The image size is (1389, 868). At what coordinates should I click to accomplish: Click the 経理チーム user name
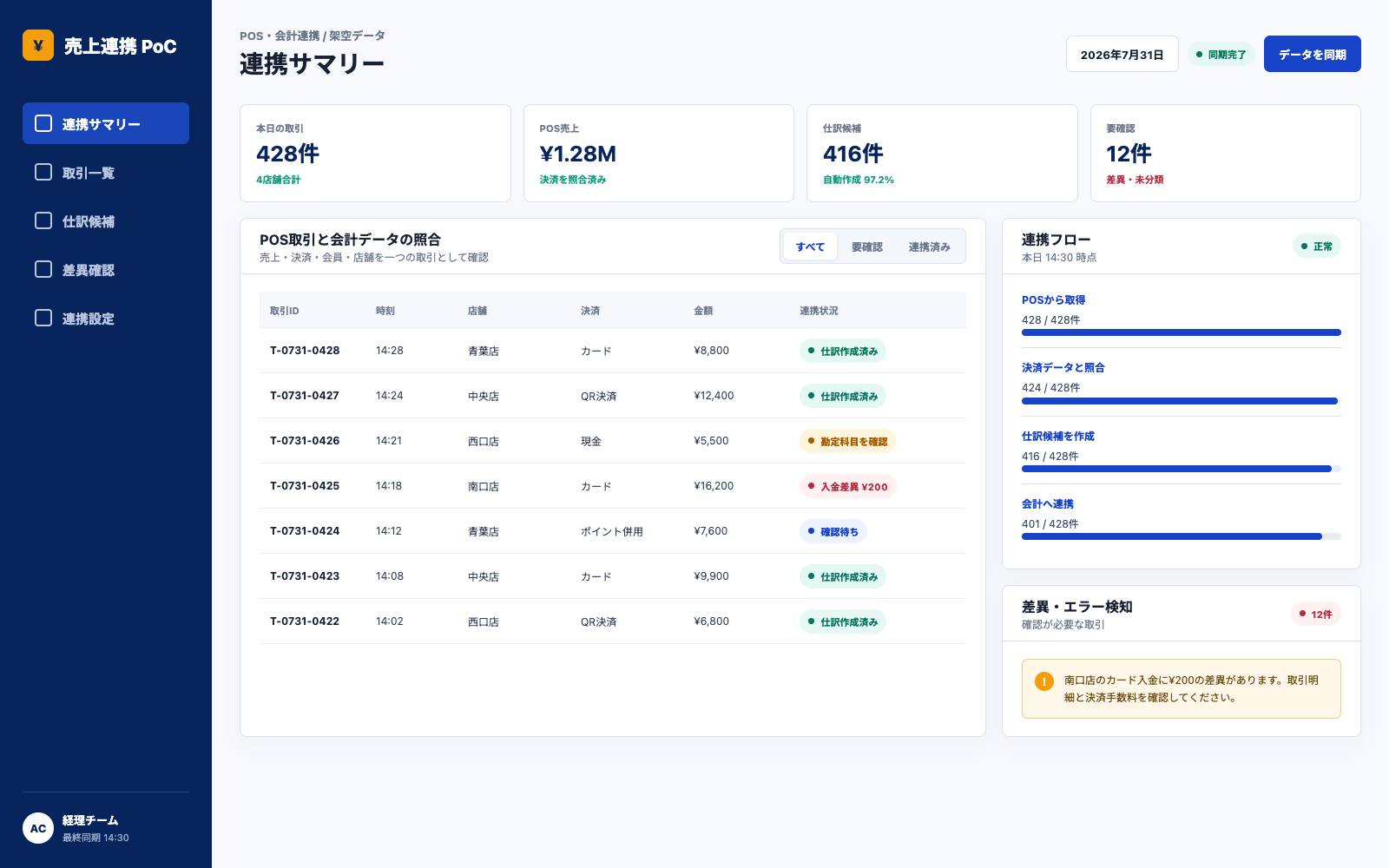pyautogui.click(x=90, y=820)
